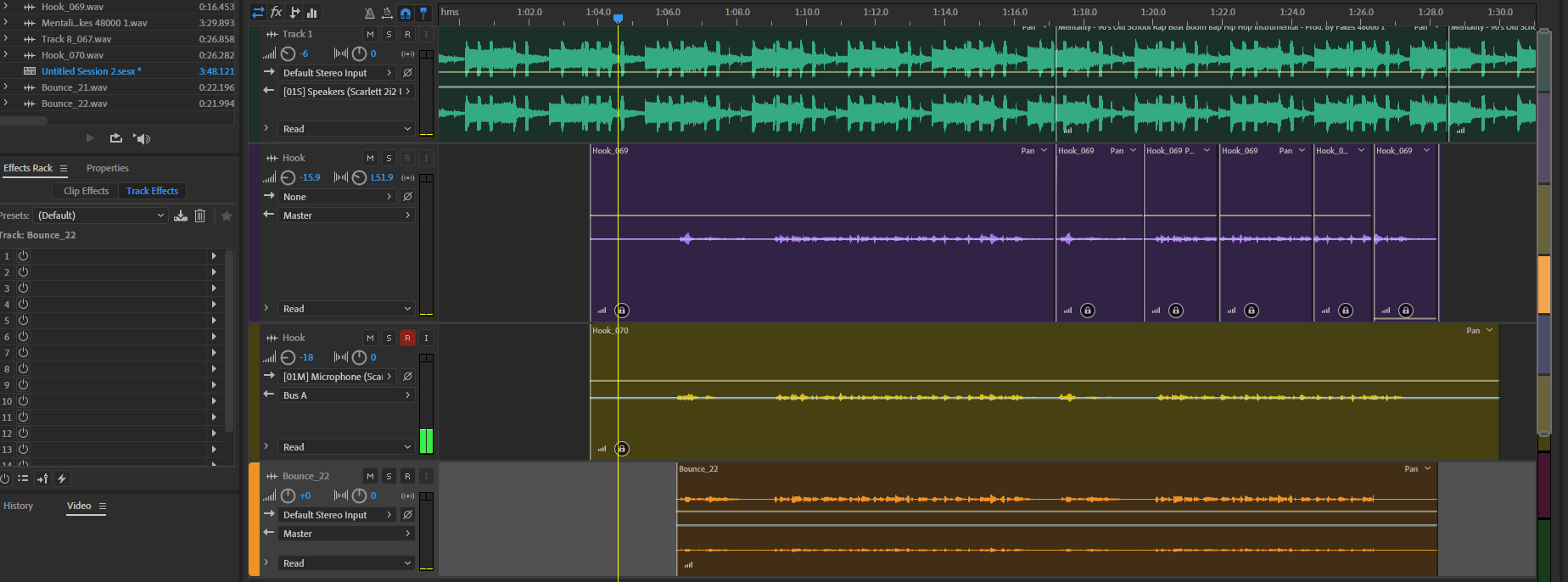Open the Bus A output dropdown
Screen dimensions: 1568x582
347,395
